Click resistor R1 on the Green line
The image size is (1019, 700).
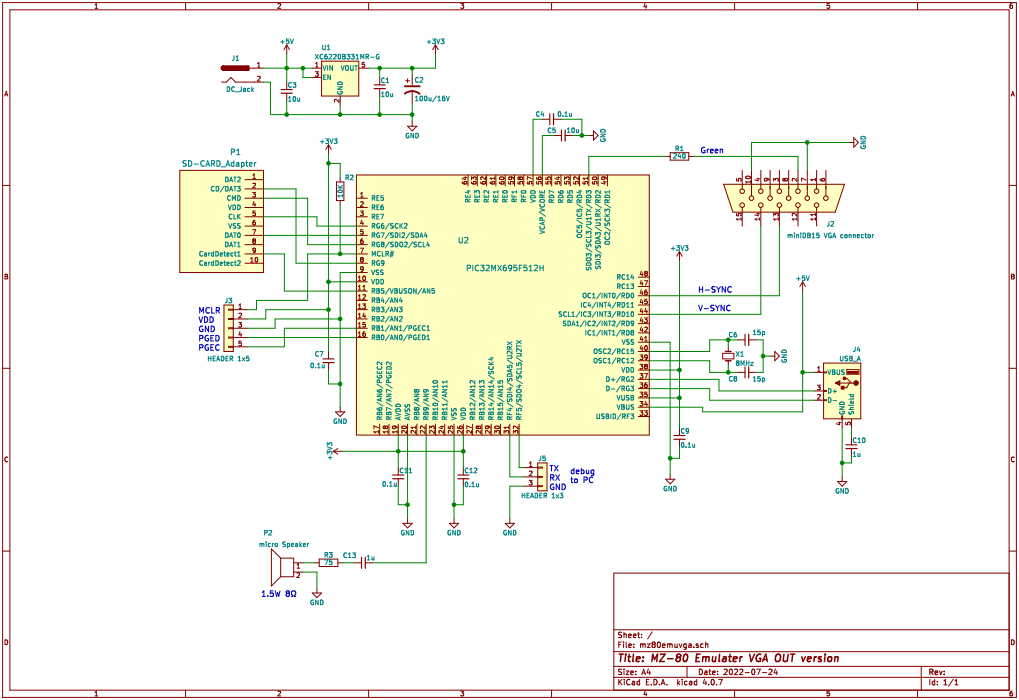[679, 156]
